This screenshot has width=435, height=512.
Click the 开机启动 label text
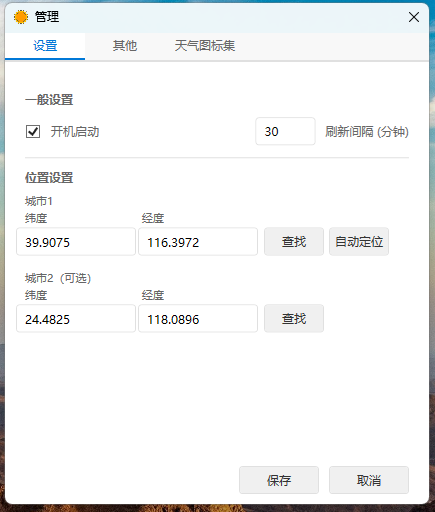point(75,131)
